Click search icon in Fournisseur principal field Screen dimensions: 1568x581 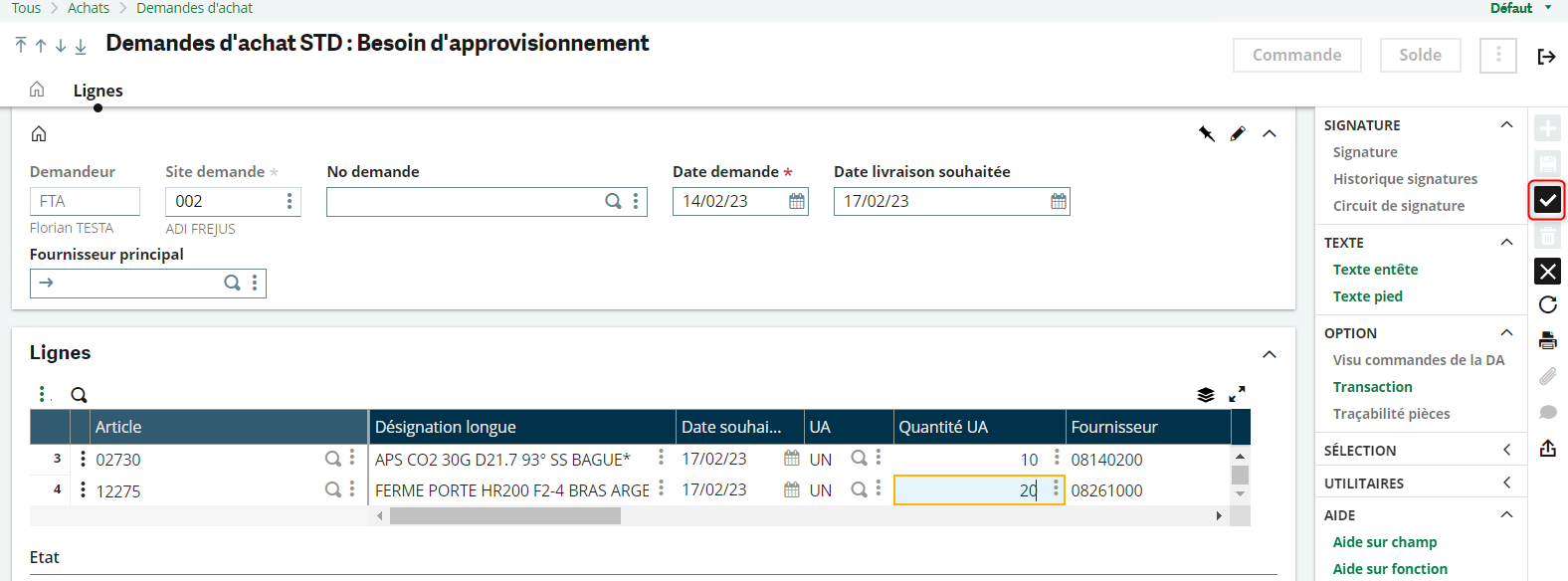click(x=232, y=283)
